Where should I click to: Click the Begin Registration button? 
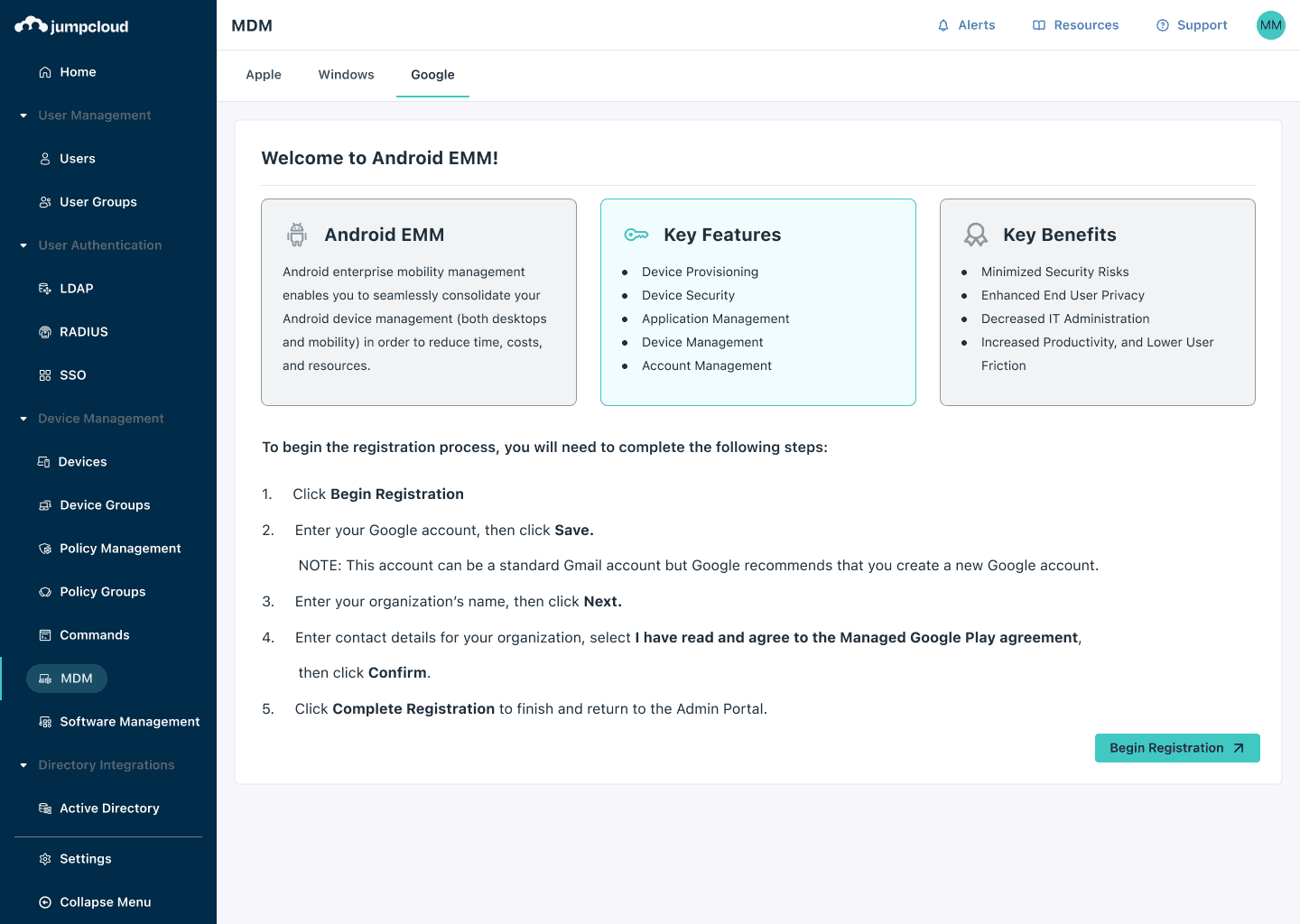(x=1177, y=748)
